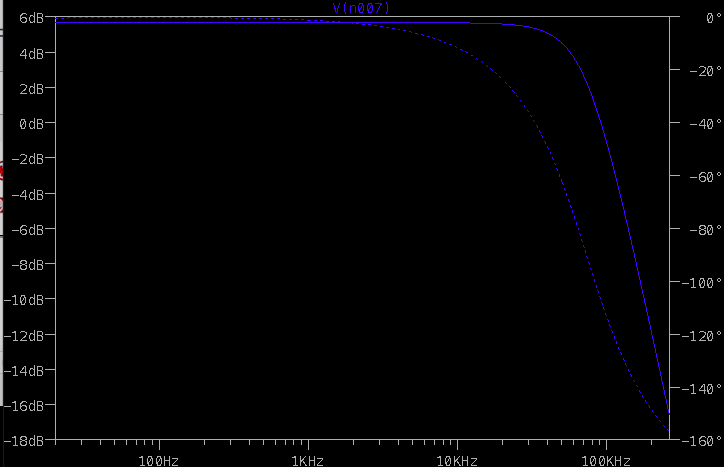Click the 100Hz frequency axis label
The width and height of the screenshot is (724, 467).
(x=159, y=461)
